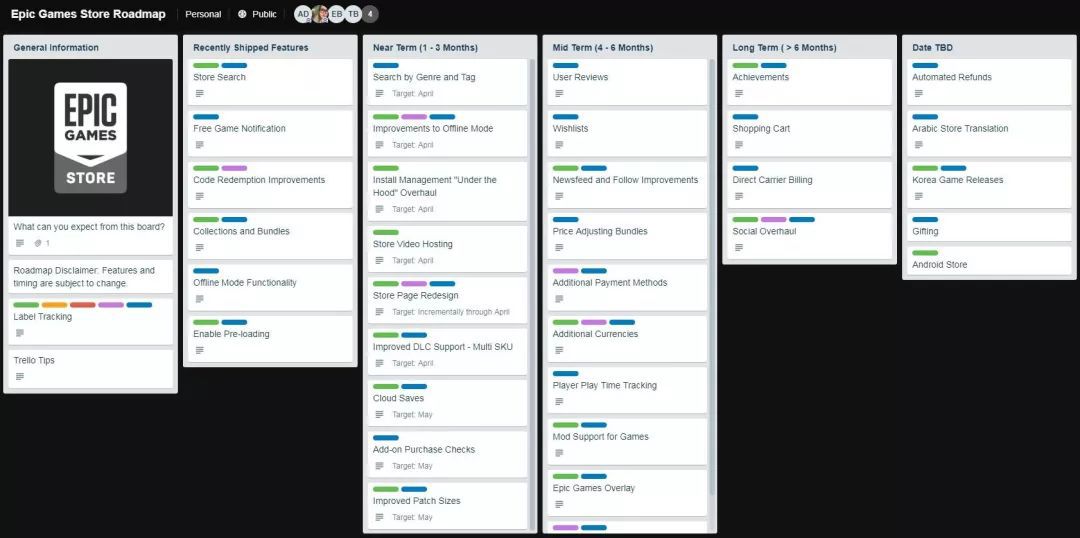This screenshot has width=1080, height=538.
Task: Open the Improvements to Offline Mode card
Action: 447,134
